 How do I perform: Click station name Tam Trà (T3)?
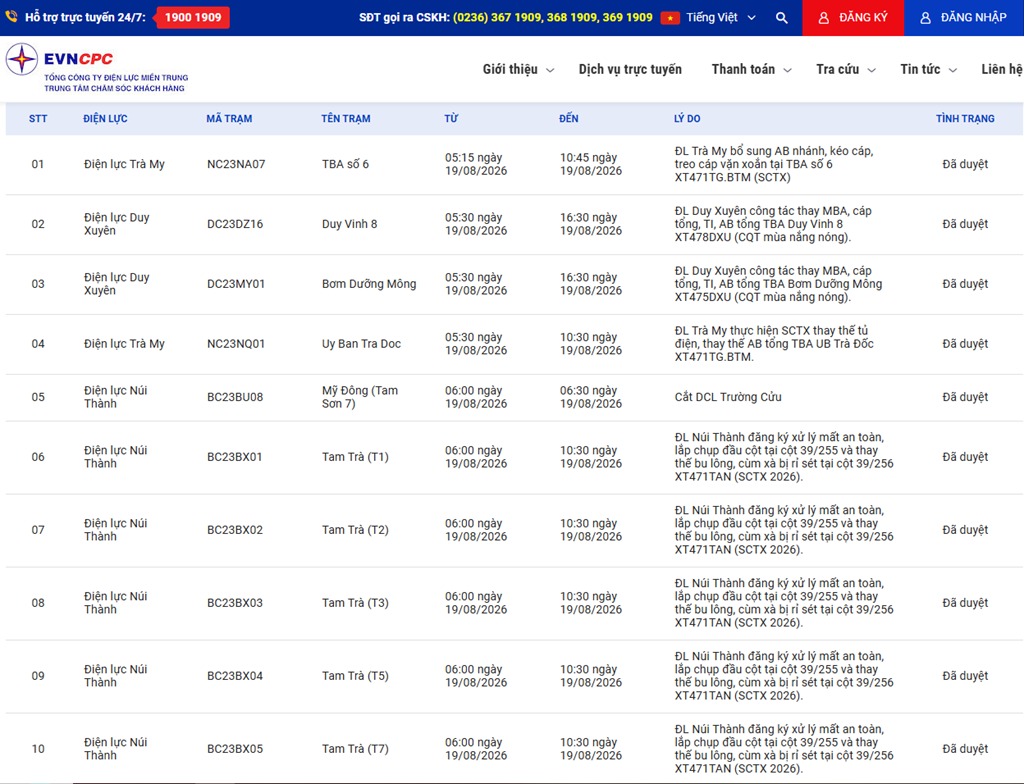click(355, 602)
